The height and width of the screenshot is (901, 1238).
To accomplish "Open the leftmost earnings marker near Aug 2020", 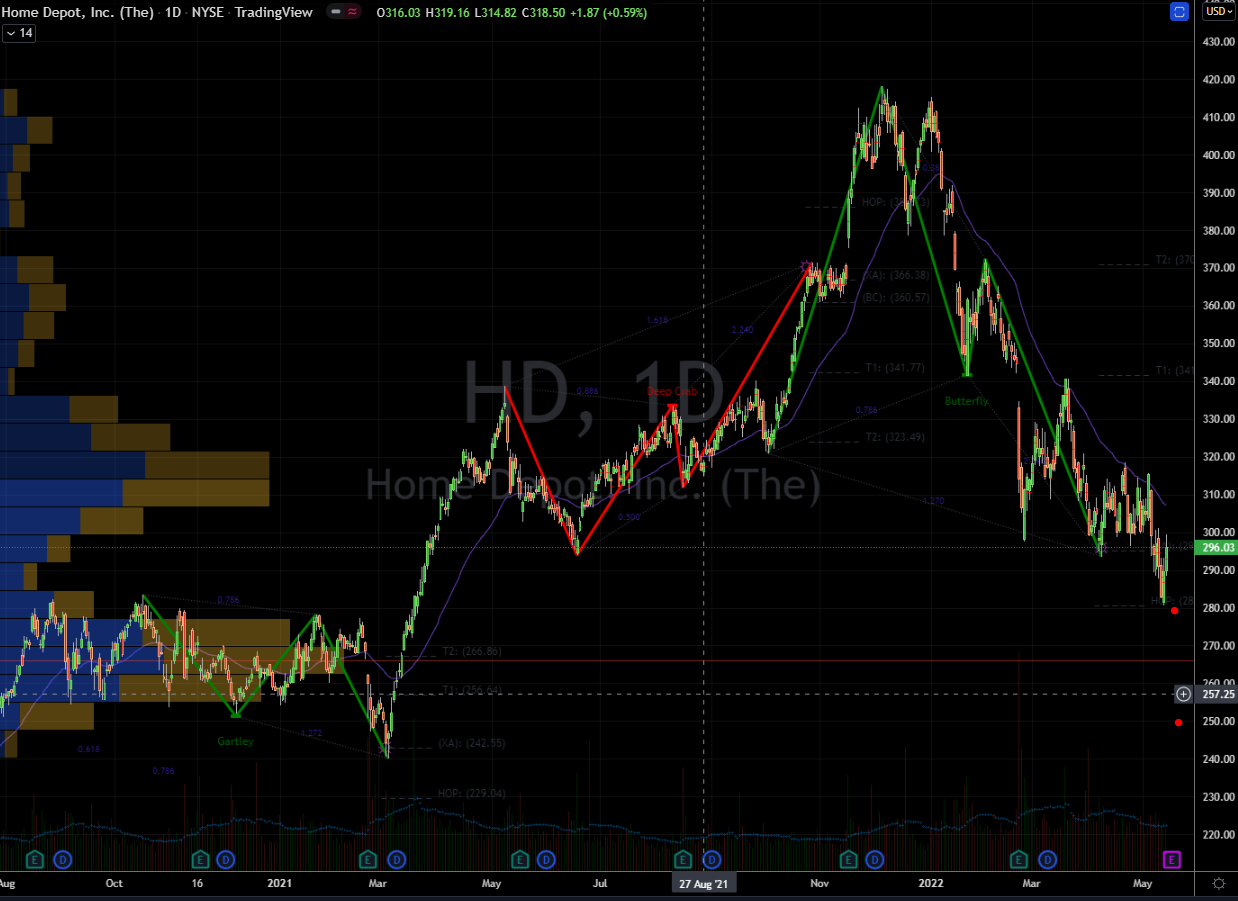I will click(x=35, y=859).
